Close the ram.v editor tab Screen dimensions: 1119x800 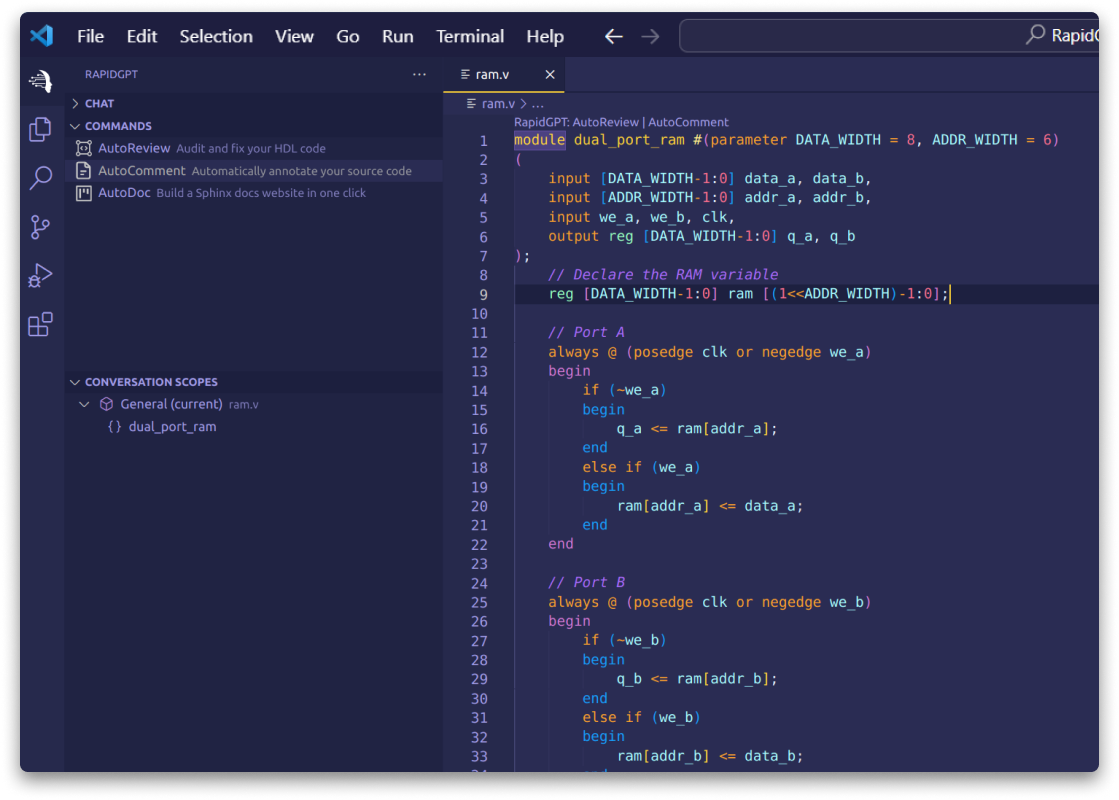pyautogui.click(x=550, y=74)
